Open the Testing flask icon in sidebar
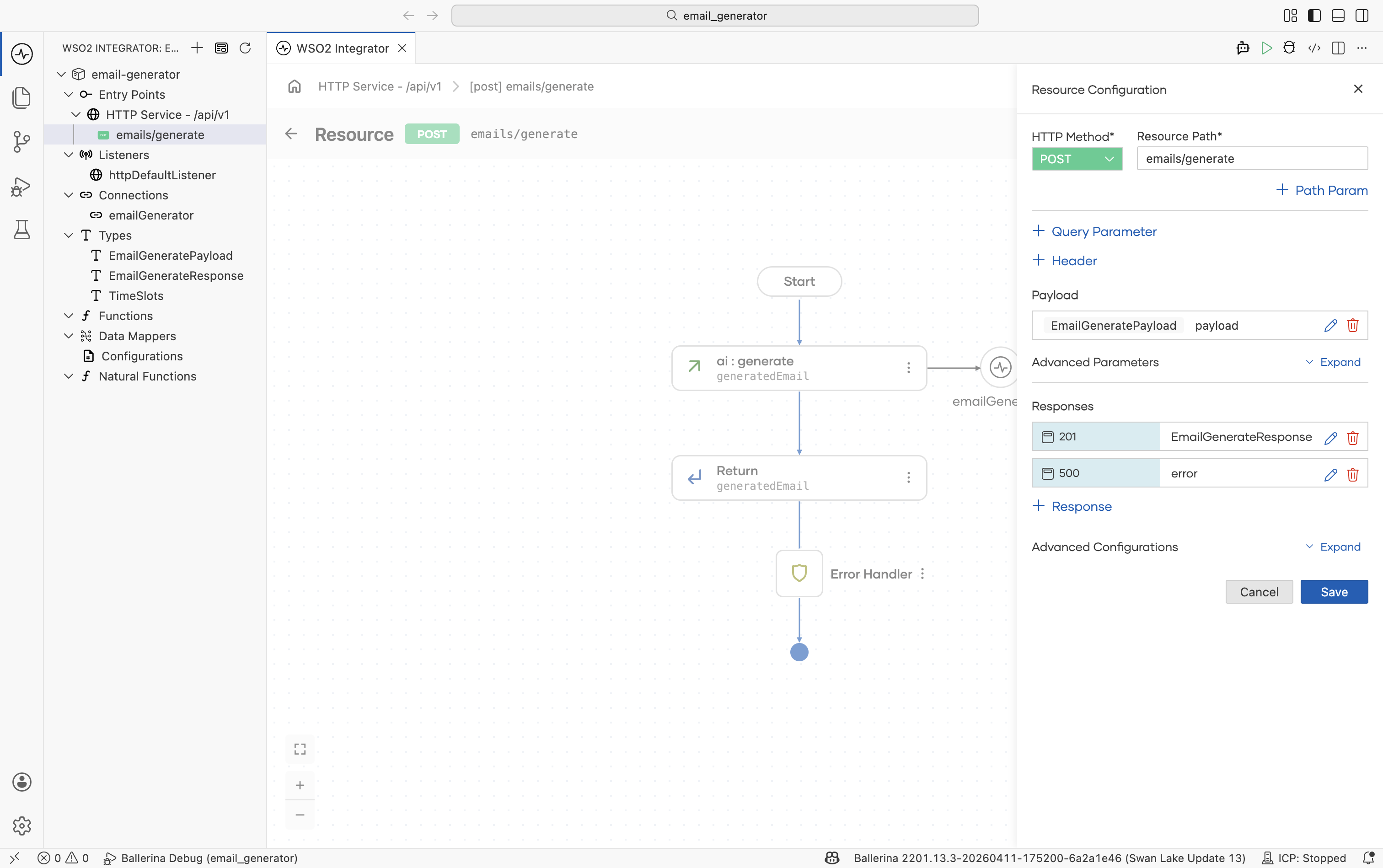The height and width of the screenshot is (868, 1383). 21,230
